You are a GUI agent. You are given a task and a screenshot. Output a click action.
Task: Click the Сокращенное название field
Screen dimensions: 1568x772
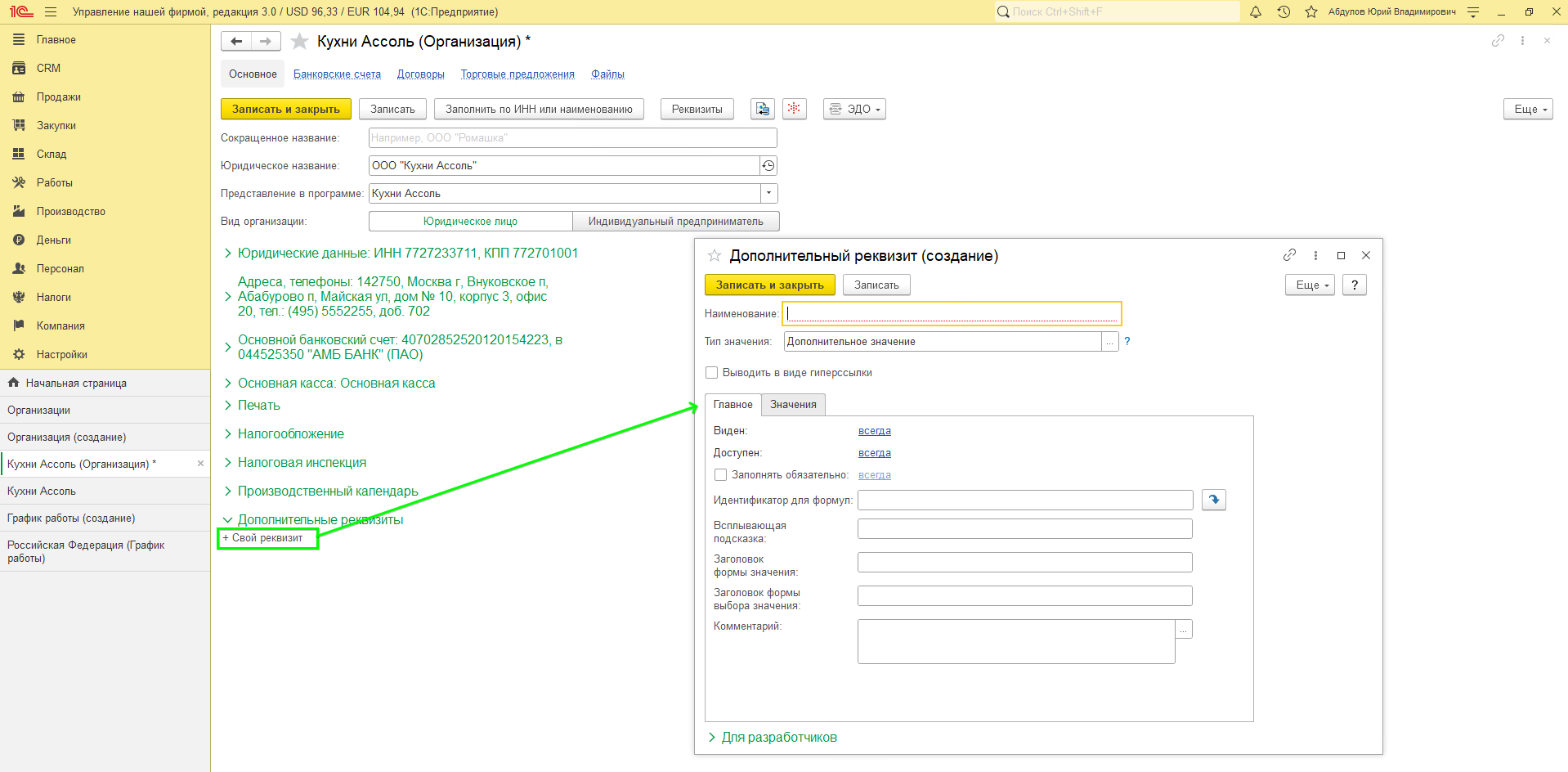click(572, 138)
